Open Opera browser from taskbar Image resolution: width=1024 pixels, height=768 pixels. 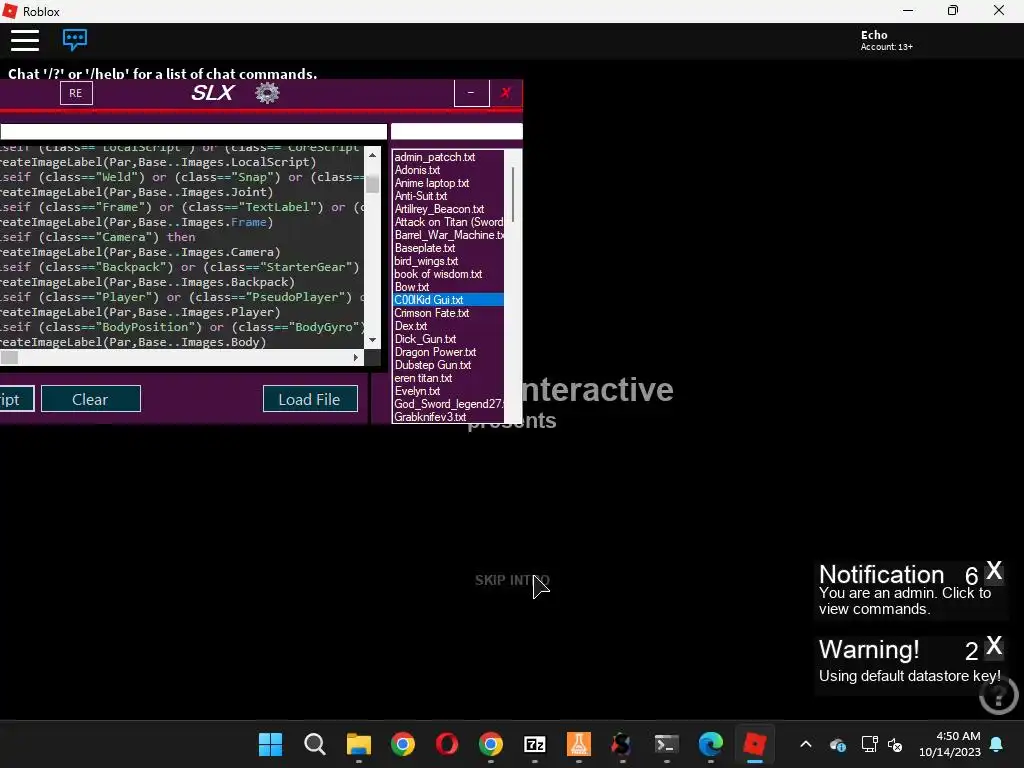point(447,744)
